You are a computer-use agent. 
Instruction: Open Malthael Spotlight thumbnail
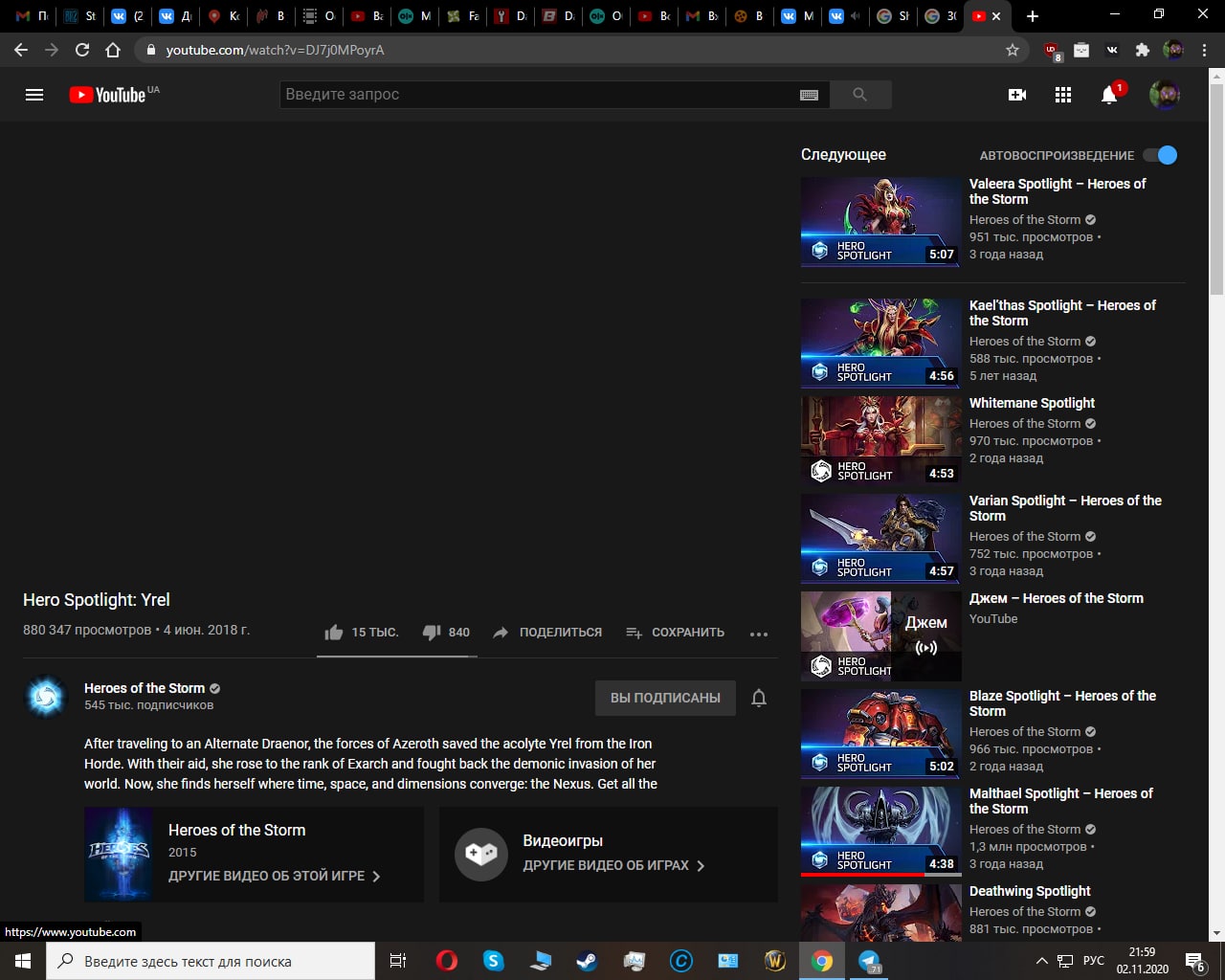(880, 831)
